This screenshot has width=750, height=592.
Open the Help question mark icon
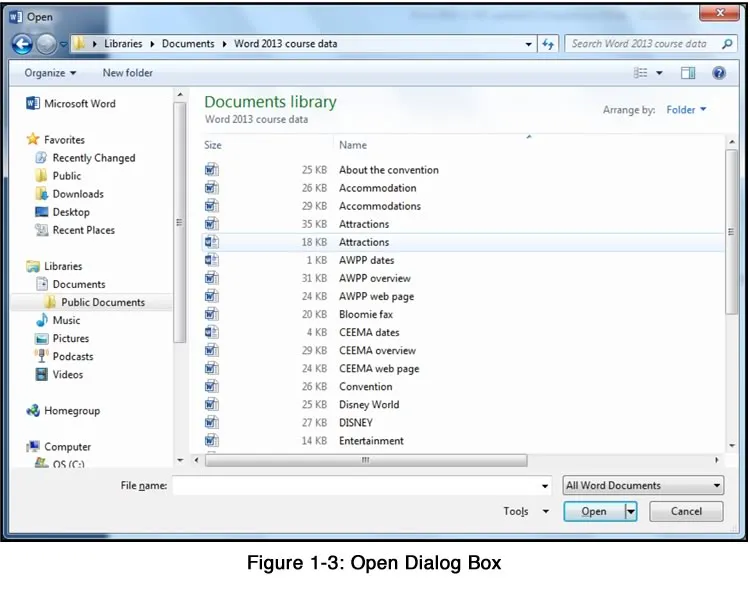coord(718,73)
